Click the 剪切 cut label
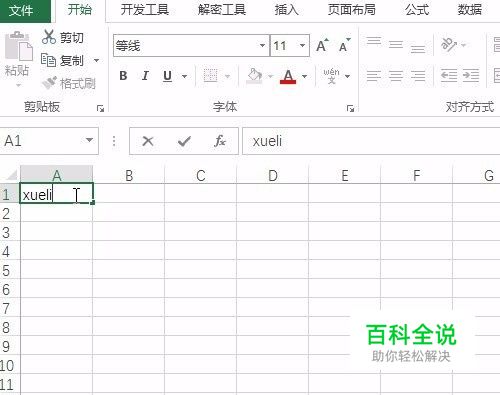This screenshot has height=395, width=500. 72,38
